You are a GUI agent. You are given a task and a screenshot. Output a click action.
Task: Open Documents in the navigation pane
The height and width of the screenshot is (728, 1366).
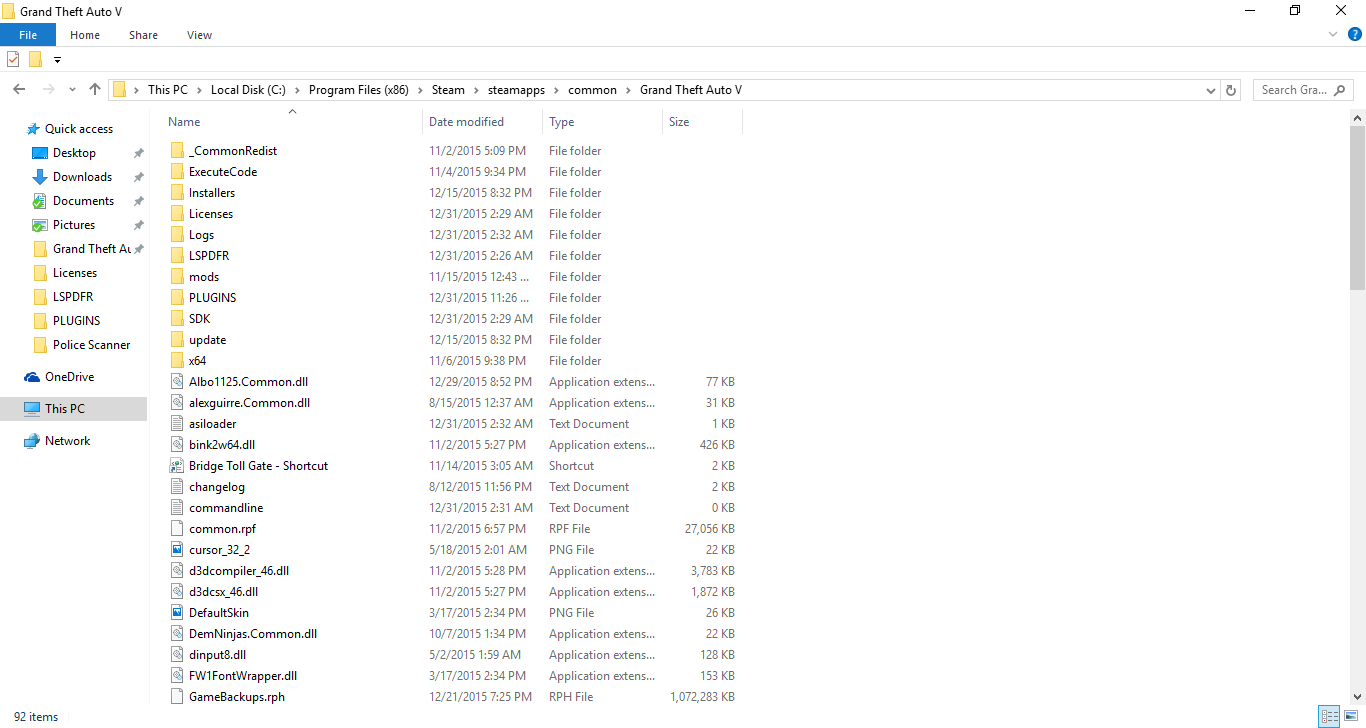point(83,201)
